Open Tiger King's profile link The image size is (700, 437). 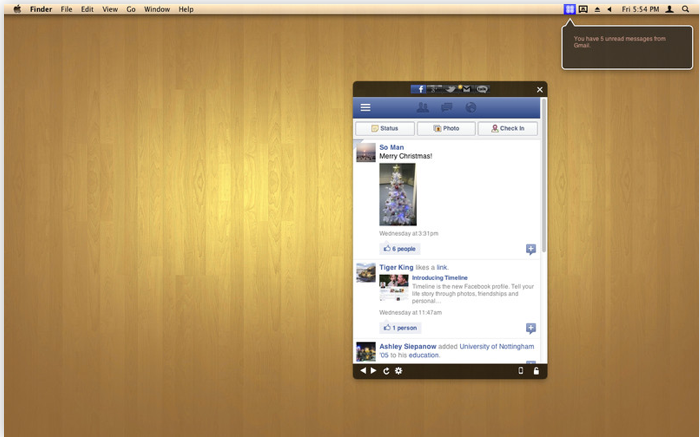(x=396, y=267)
